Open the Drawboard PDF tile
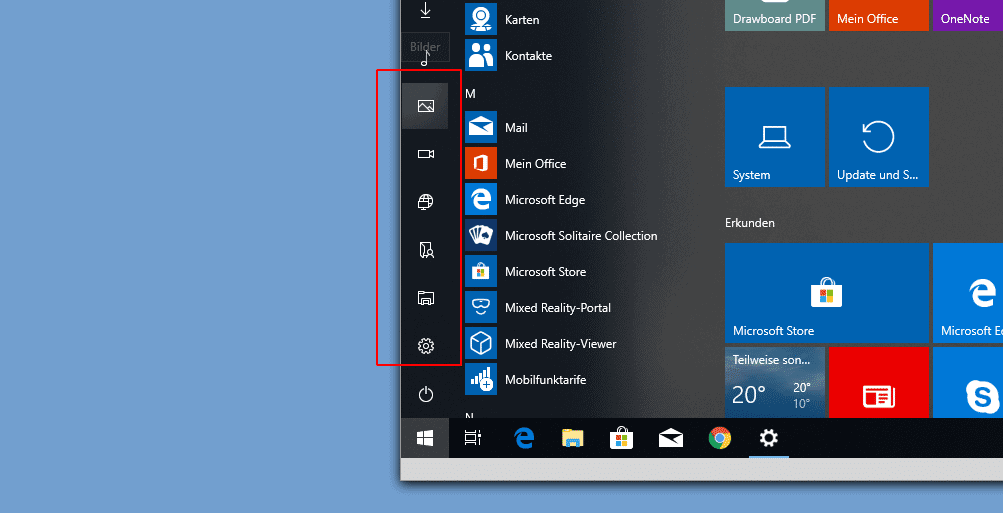Screen dimensions: 1003x513 pos(775,15)
